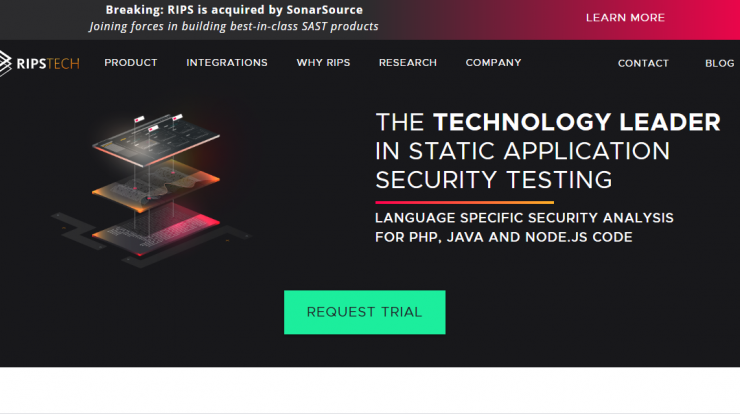The image size is (740, 414).
Task: Click the SonarSource acquisition headline
Action: tap(234, 10)
